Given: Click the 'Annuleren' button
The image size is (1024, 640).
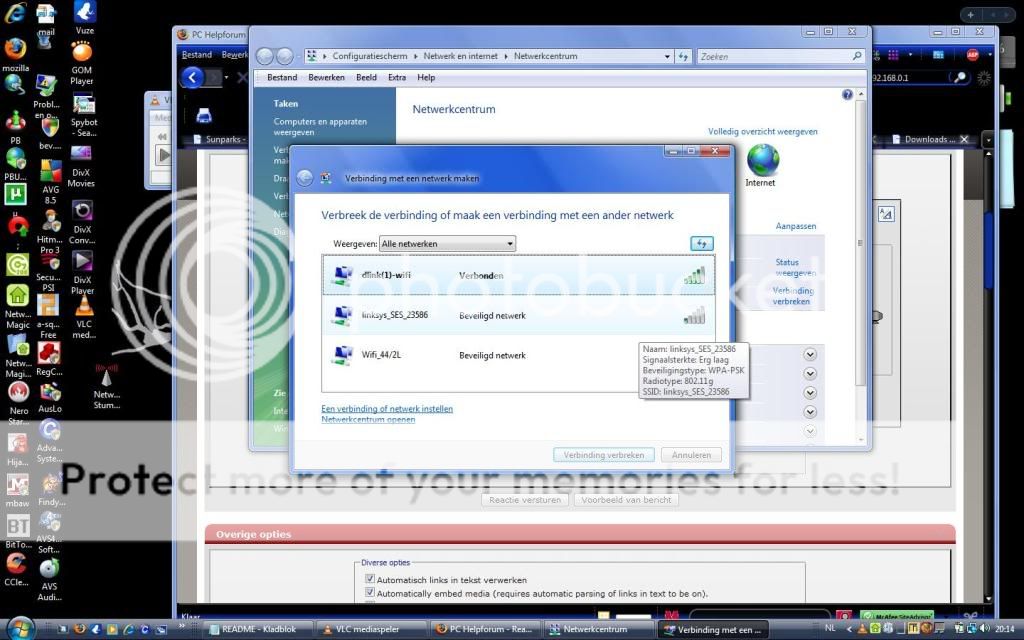Looking at the screenshot, I should click(691, 455).
